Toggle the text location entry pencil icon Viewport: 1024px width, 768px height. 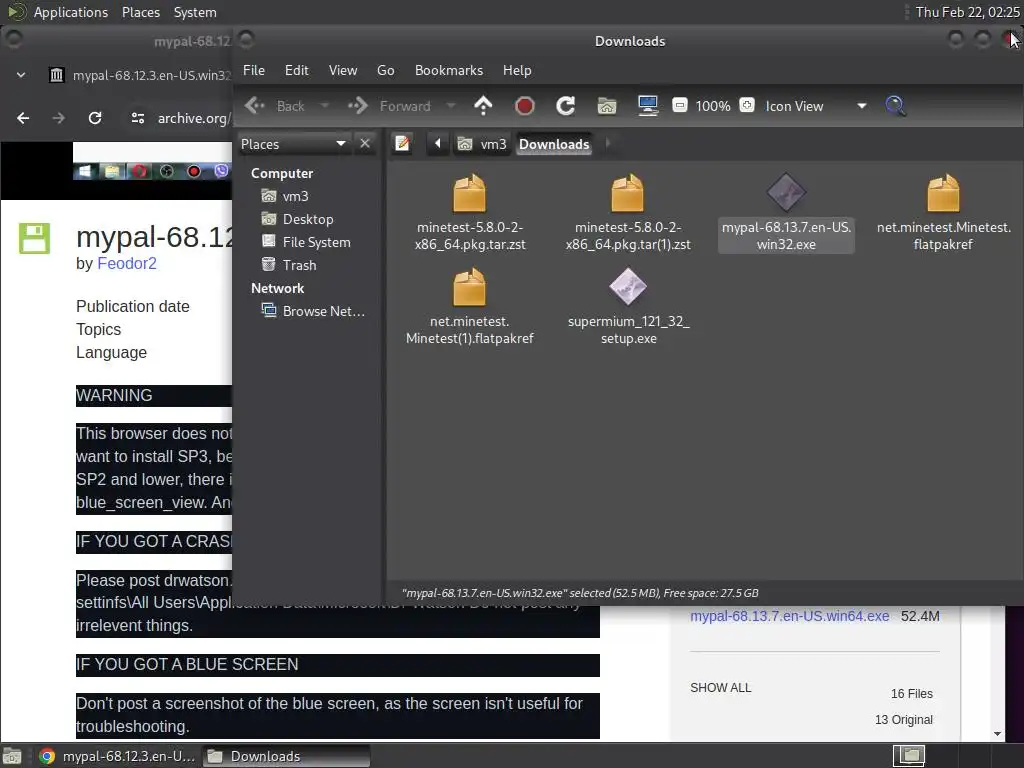(x=402, y=144)
